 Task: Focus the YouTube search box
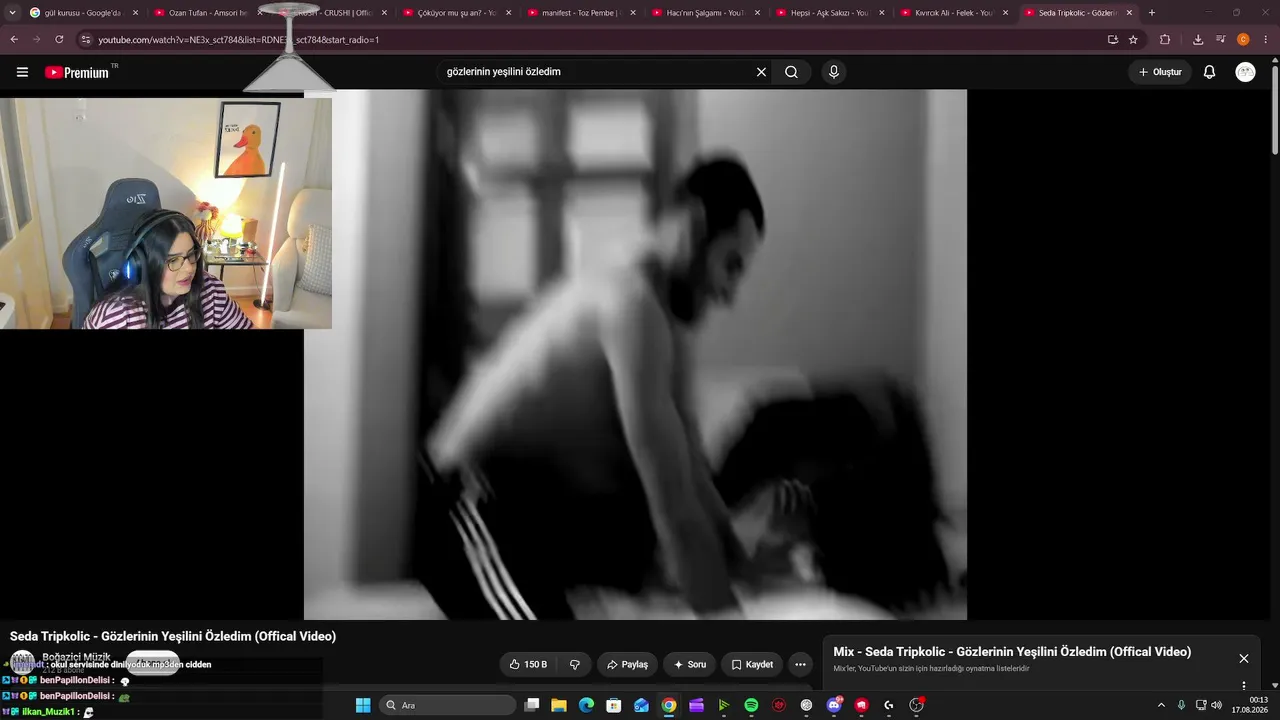click(x=595, y=72)
